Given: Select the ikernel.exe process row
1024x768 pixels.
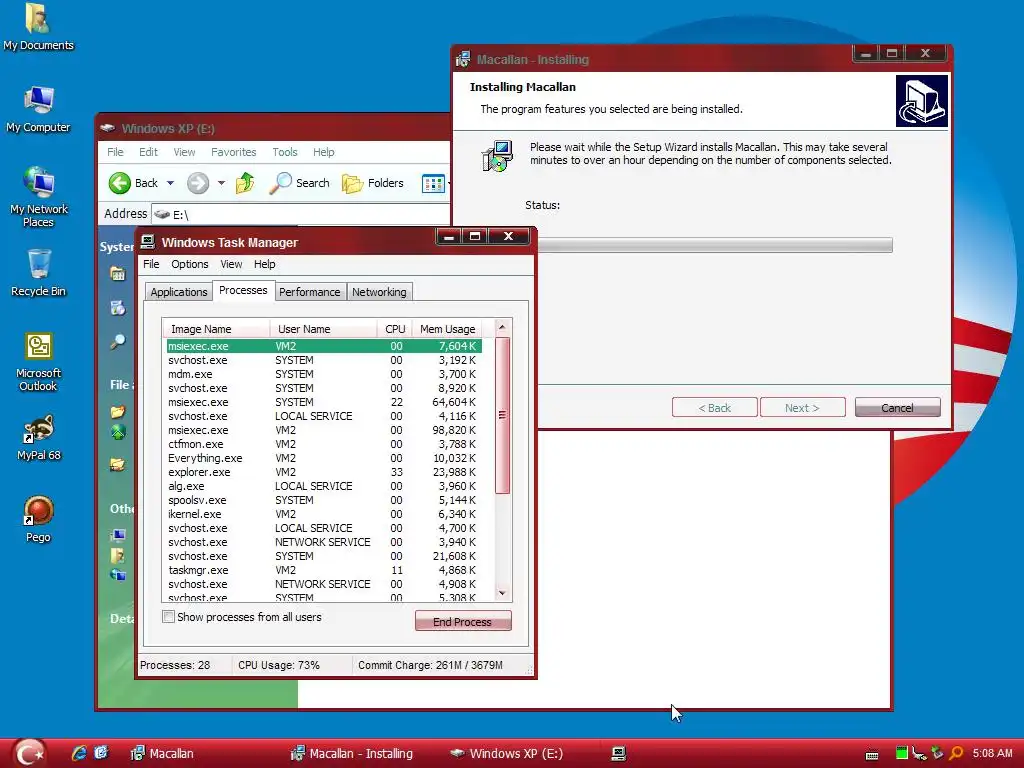Looking at the screenshot, I should [x=324, y=514].
